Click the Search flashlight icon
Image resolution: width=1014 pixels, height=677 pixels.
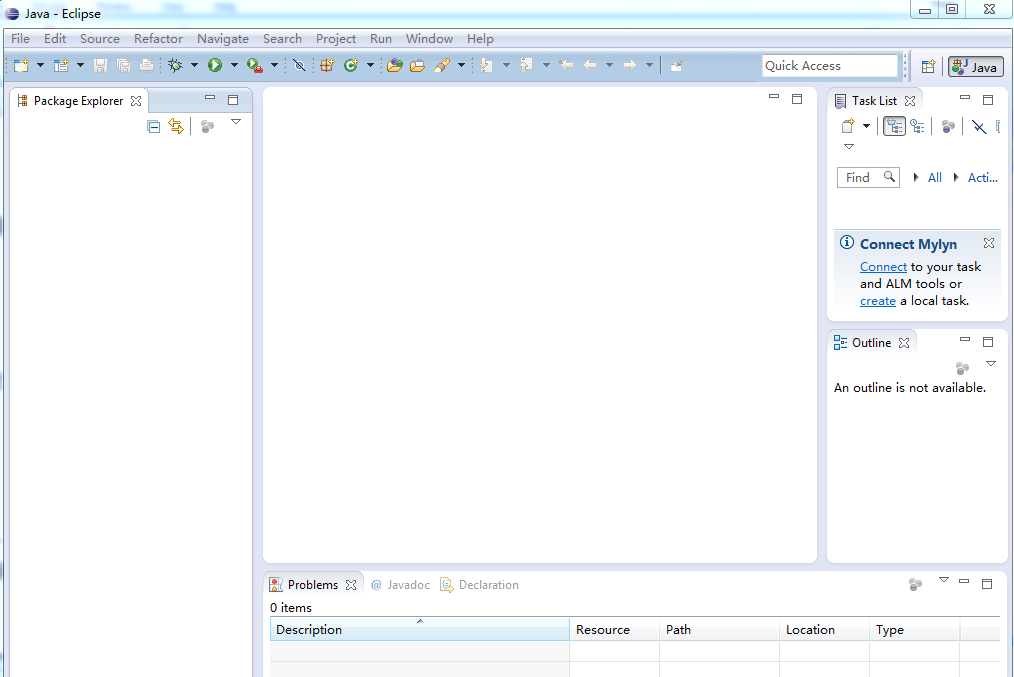click(442, 65)
